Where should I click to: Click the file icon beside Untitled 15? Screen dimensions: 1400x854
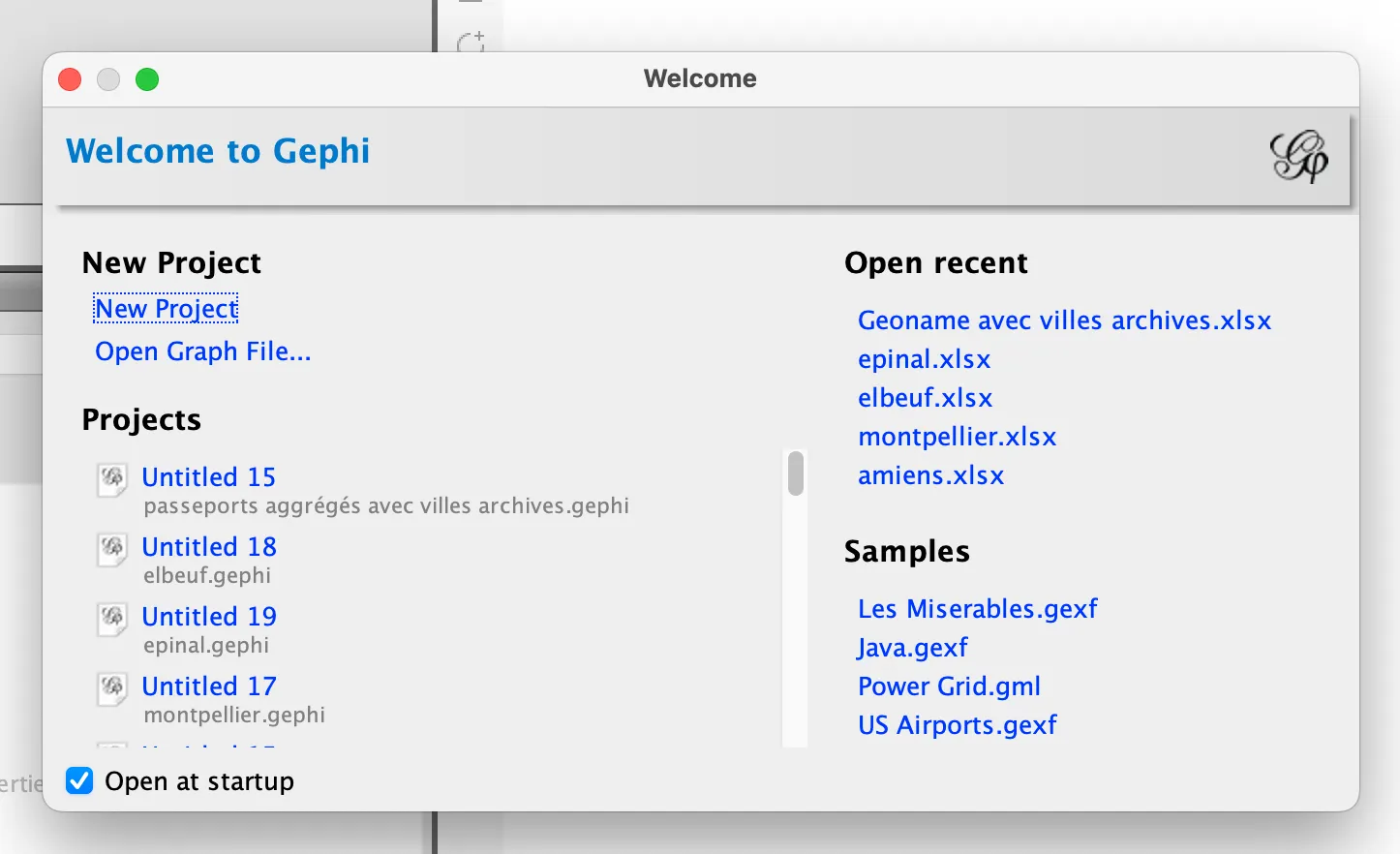(x=112, y=478)
